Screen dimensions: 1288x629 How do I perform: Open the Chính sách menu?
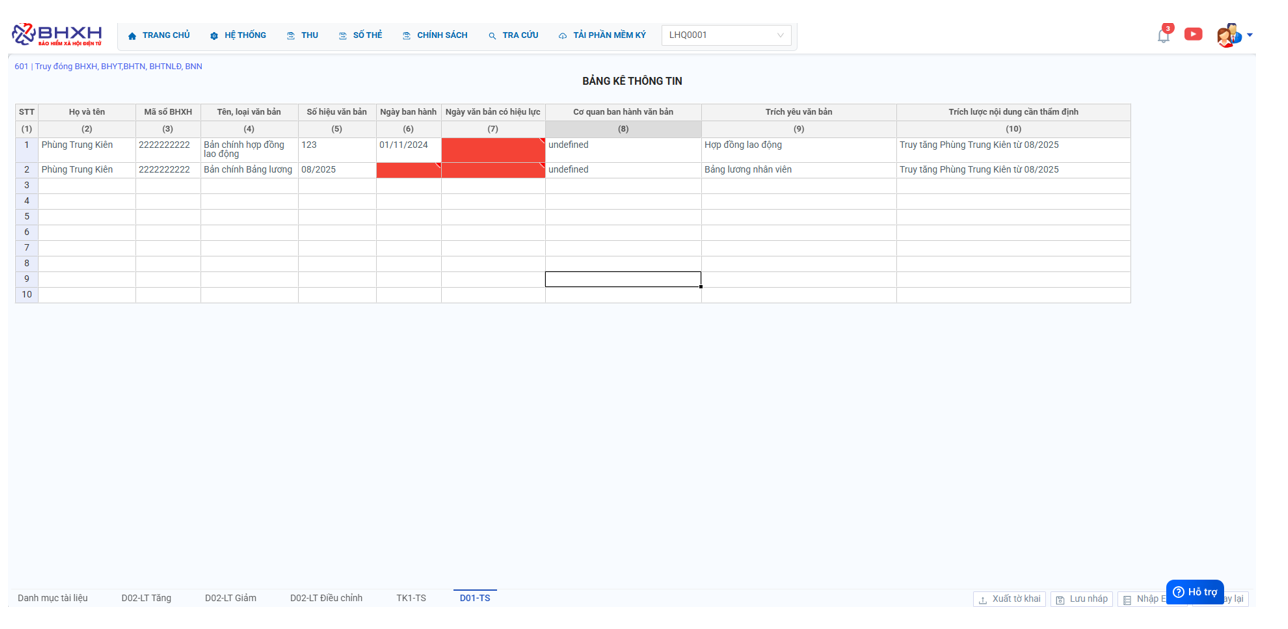(x=435, y=35)
